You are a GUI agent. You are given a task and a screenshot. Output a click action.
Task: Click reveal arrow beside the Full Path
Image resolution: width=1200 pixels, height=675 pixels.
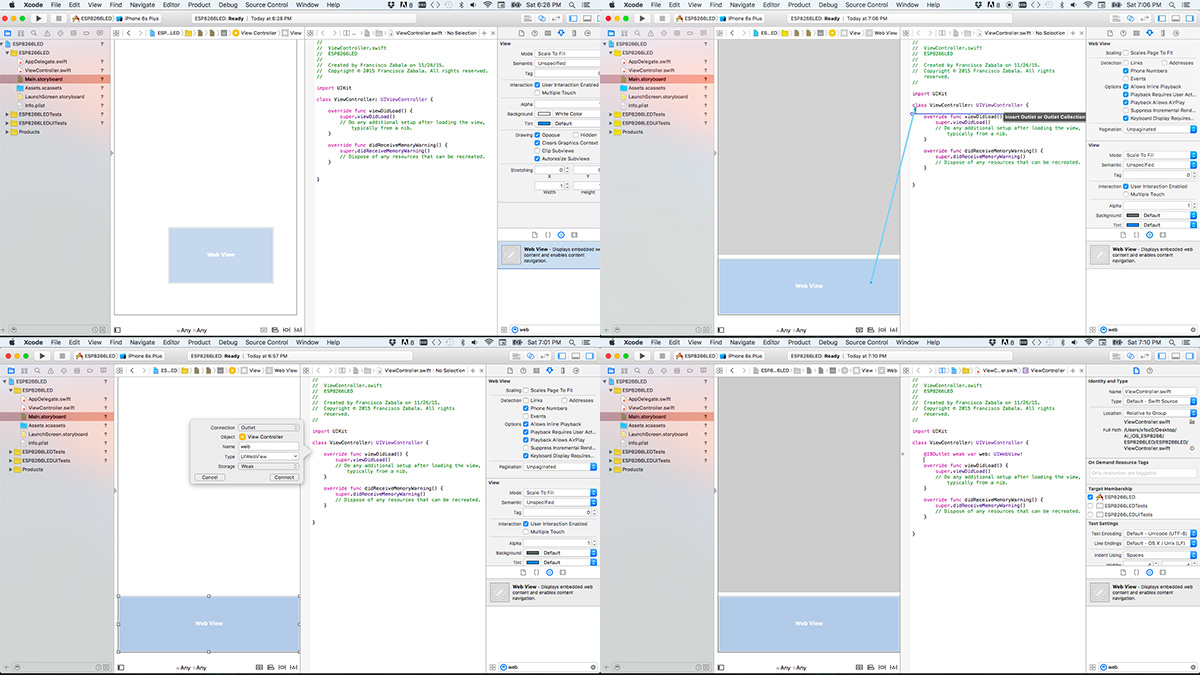click(1192, 450)
